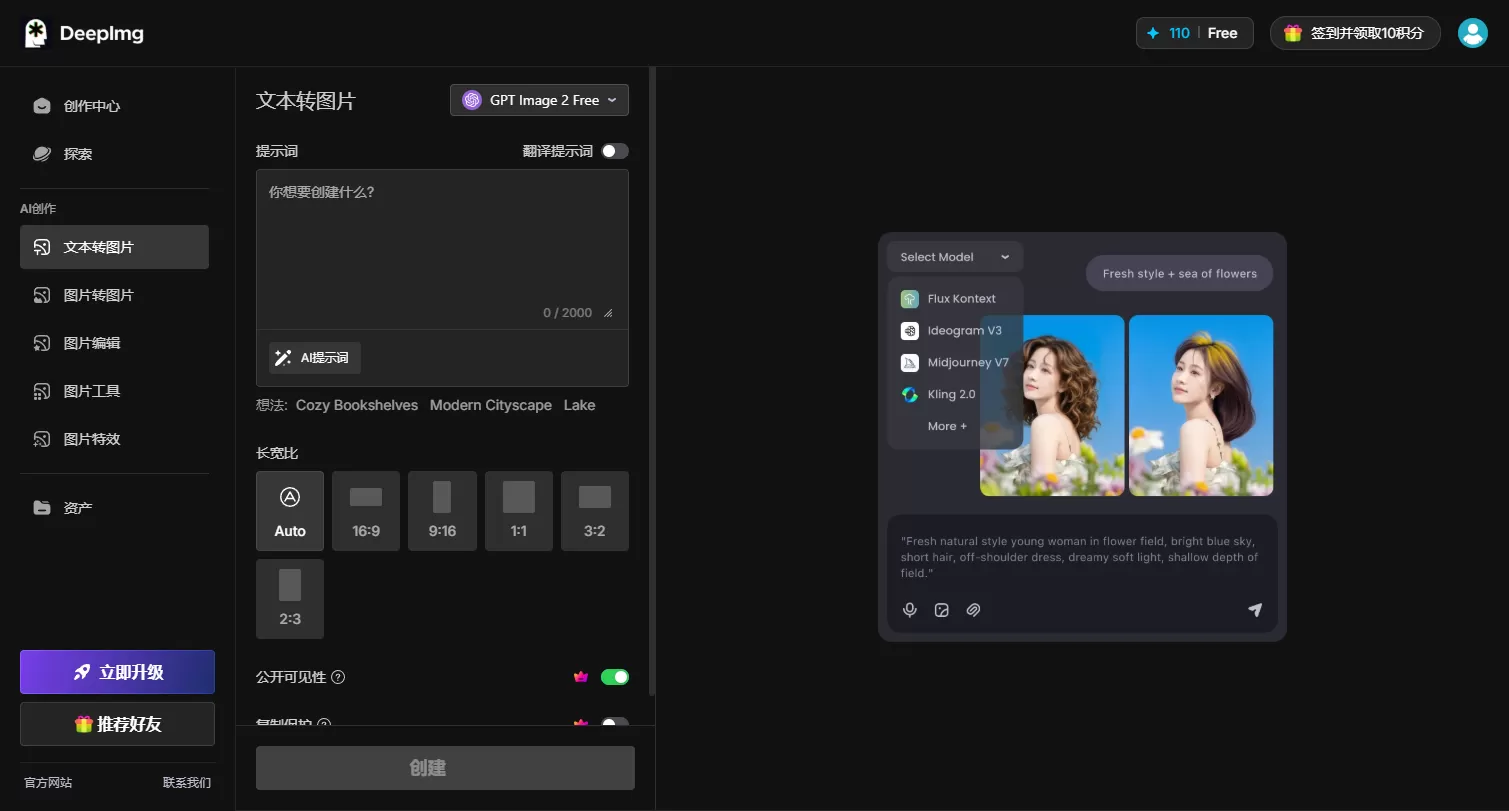Disable the 公开可见性 toggle
1509x811 pixels.
tap(615, 677)
